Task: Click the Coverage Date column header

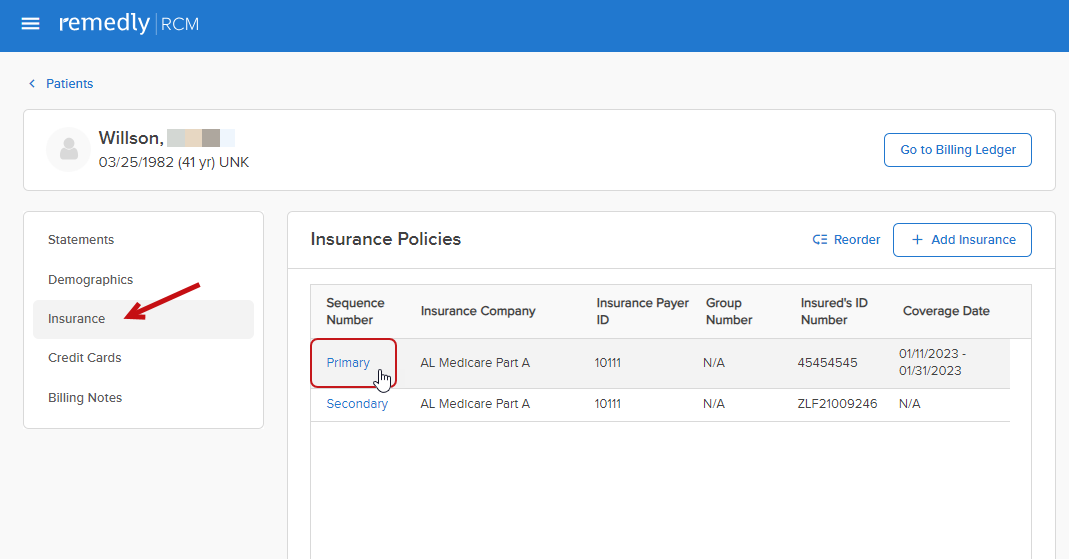Action: pos(946,311)
